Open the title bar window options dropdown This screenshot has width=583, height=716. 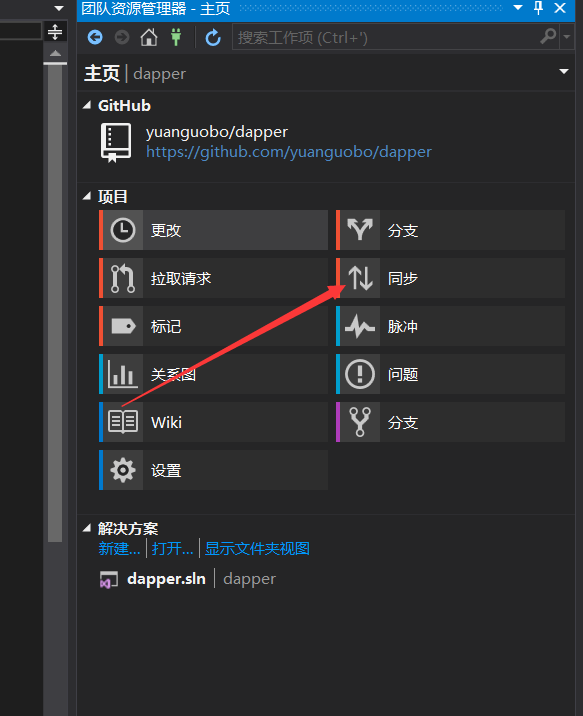[518, 8]
